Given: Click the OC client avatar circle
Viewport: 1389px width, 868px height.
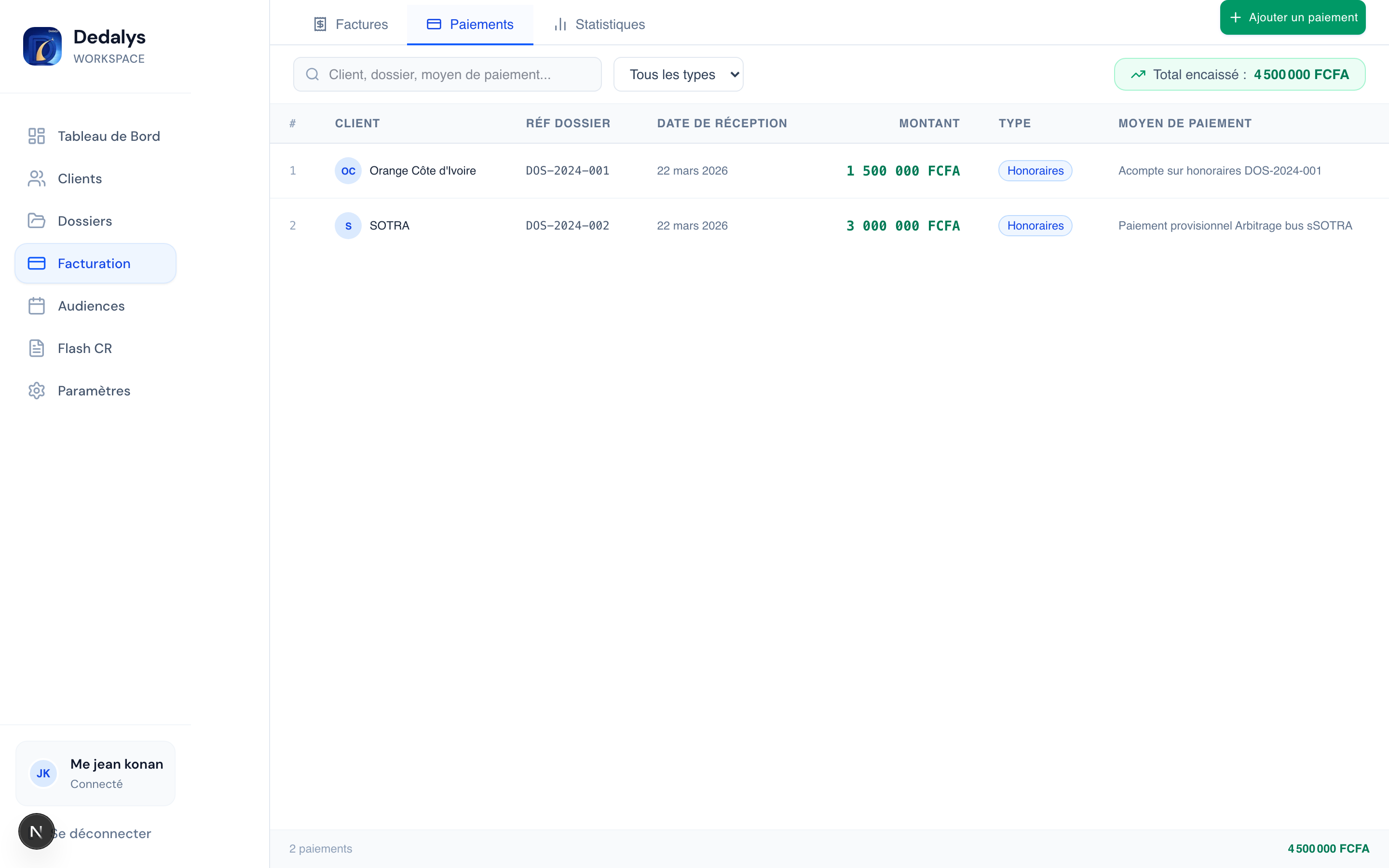Looking at the screenshot, I should [x=348, y=171].
